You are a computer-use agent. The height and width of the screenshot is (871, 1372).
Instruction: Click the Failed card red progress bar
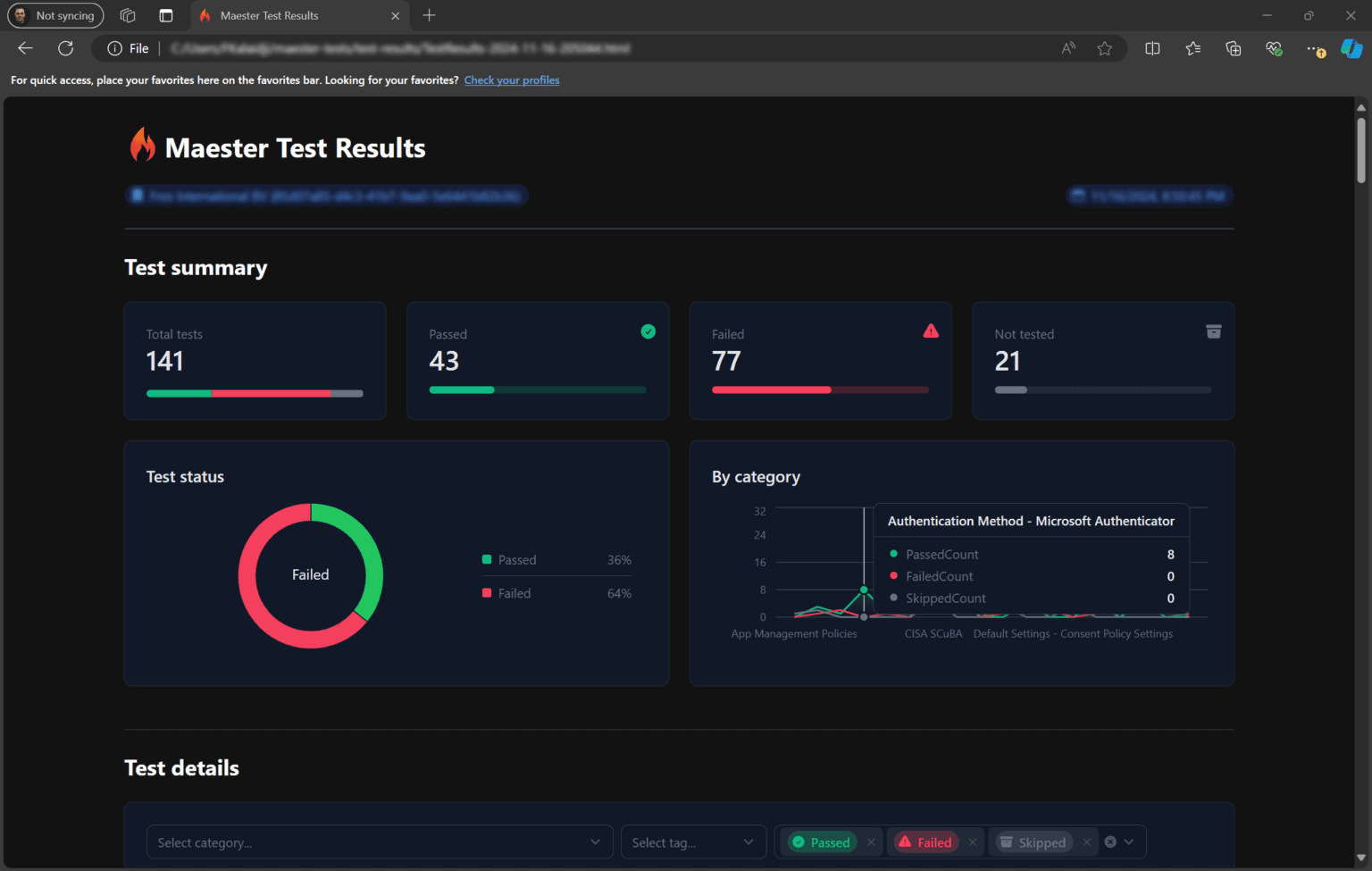click(820, 389)
